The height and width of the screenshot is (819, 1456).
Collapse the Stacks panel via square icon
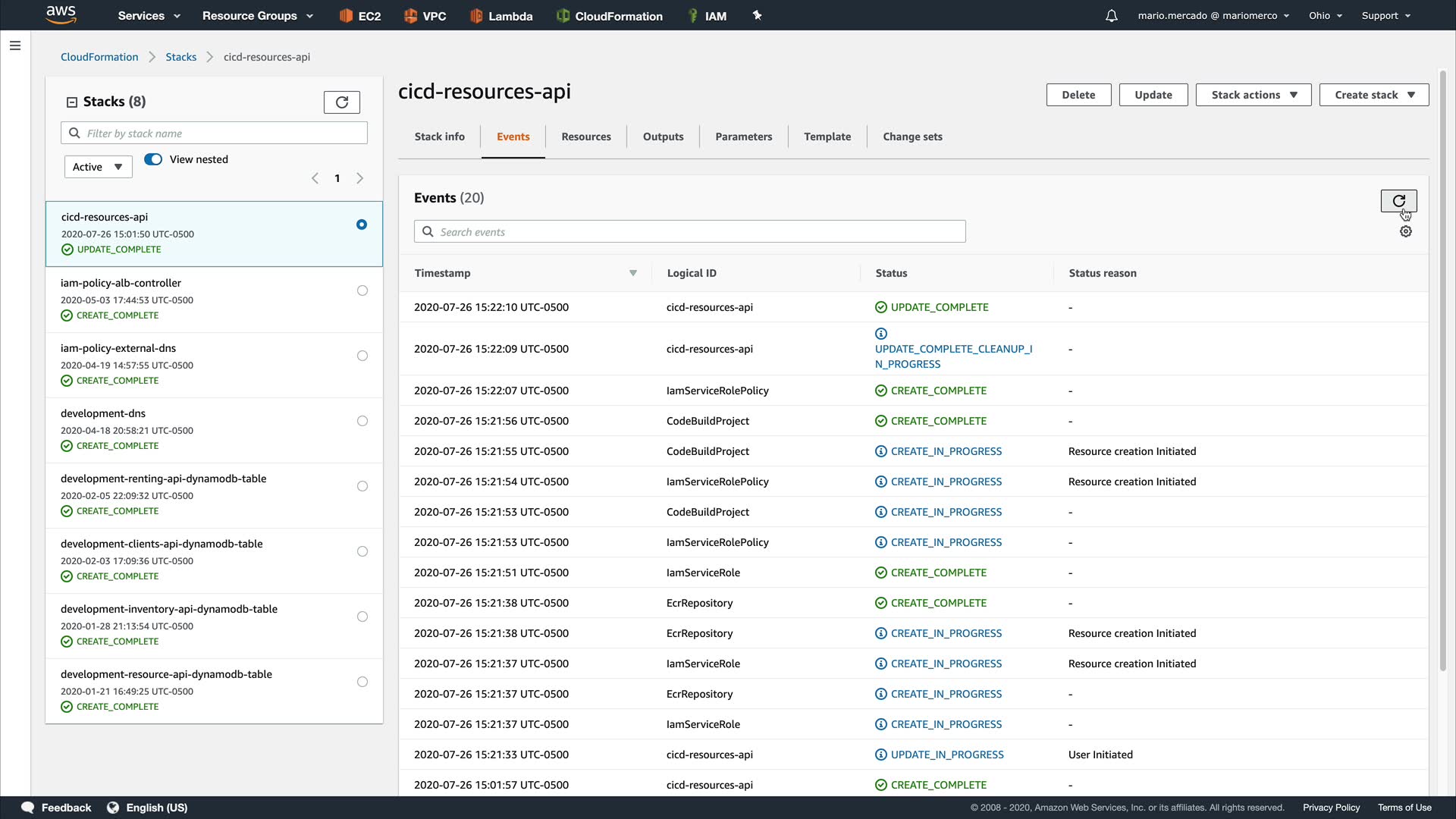pos(72,102)
